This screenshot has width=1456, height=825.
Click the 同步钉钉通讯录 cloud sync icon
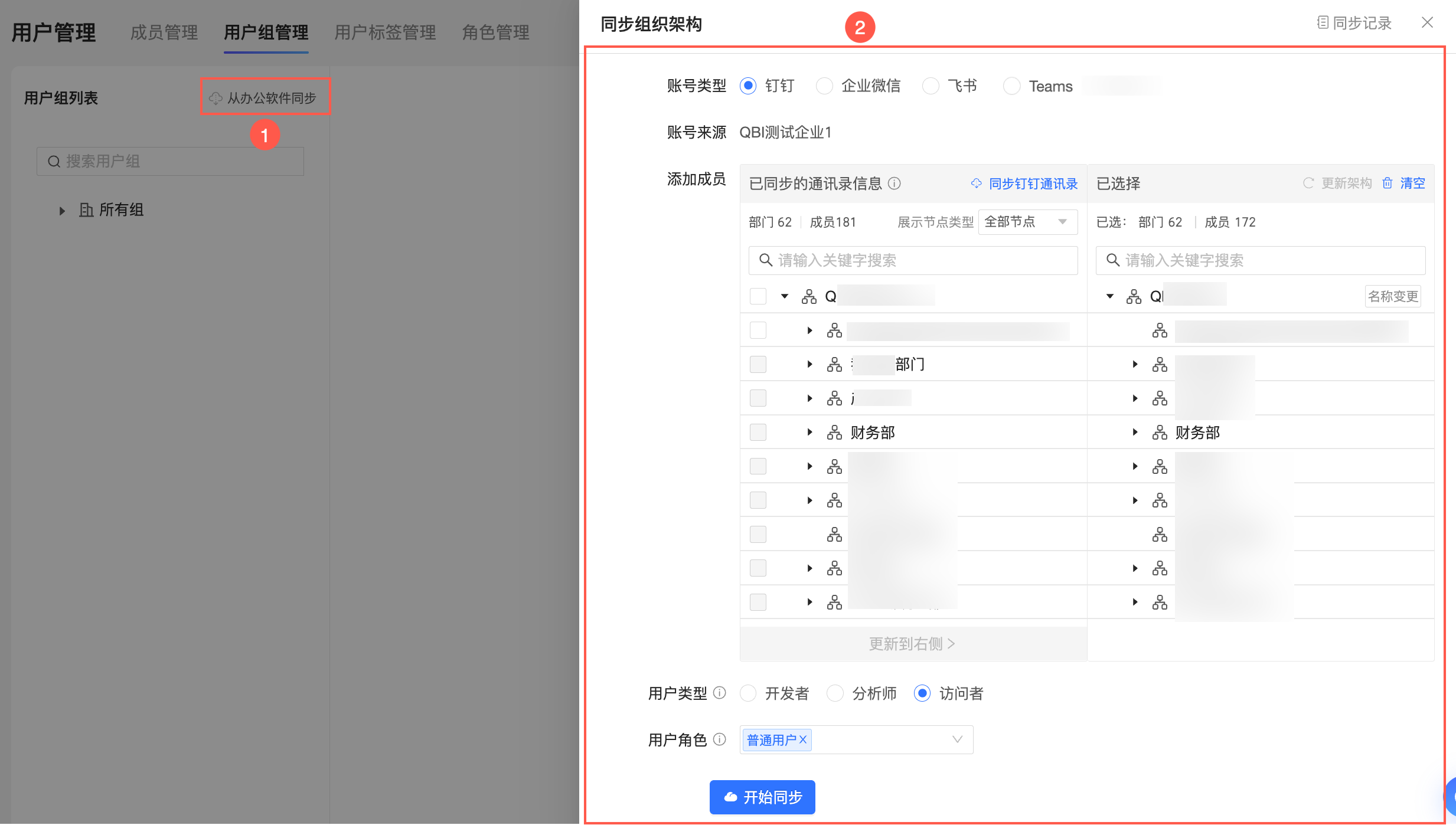(x=977, y=184)
